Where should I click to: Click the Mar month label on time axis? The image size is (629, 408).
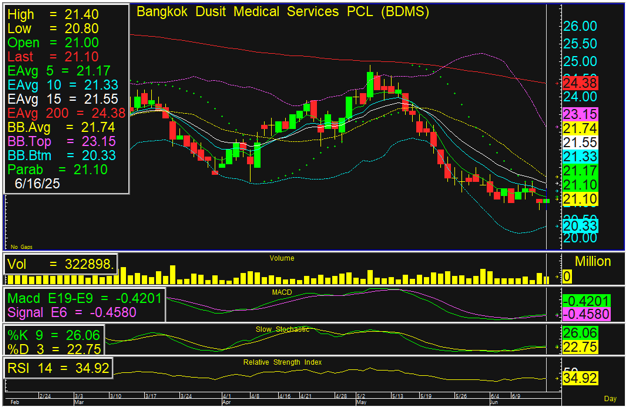[x=79, y=402]
